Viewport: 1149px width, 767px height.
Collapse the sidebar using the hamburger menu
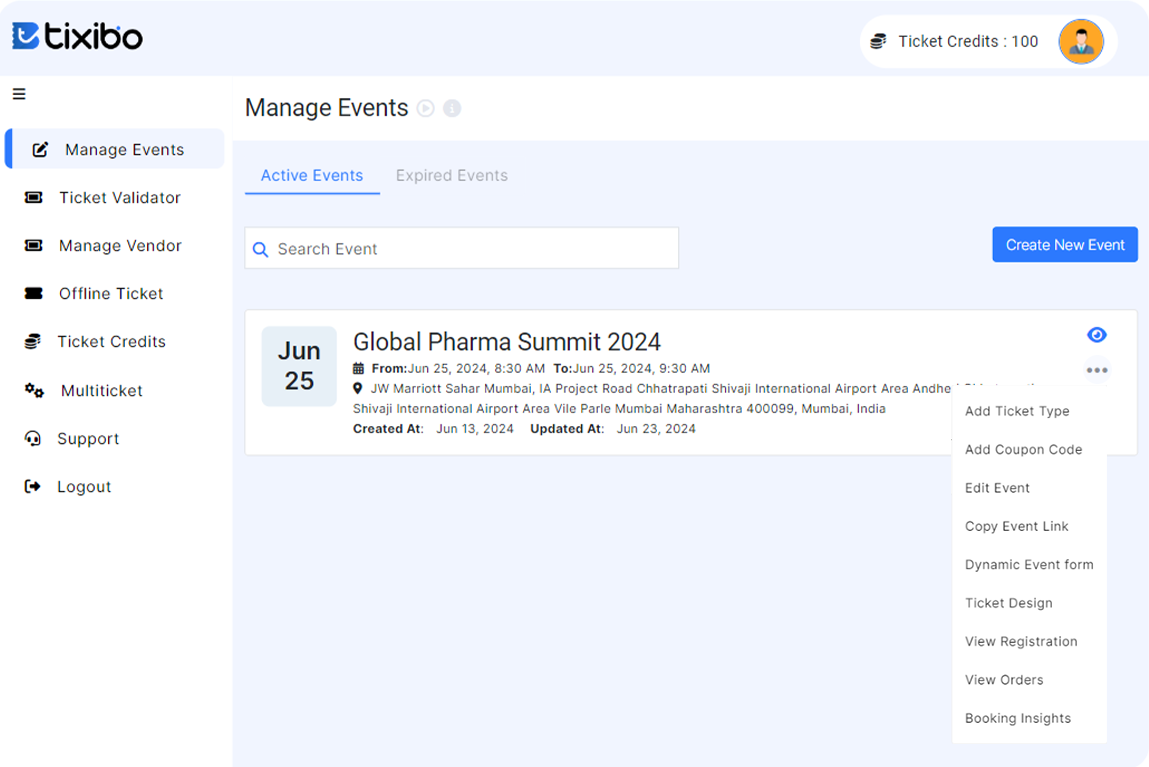tap(19, 94)
